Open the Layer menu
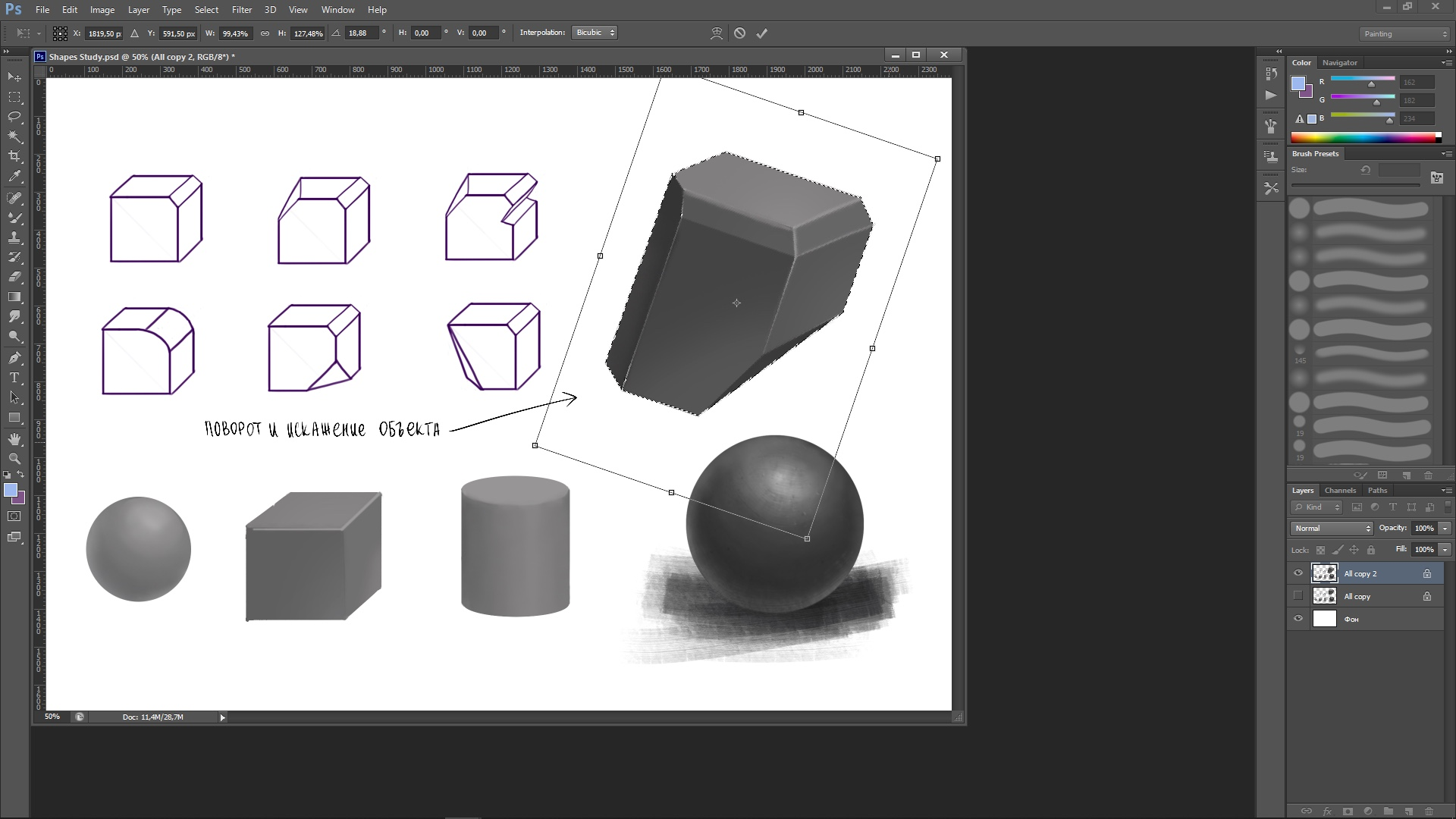Screen dimensions: 1456x819 tap(139, 9)
